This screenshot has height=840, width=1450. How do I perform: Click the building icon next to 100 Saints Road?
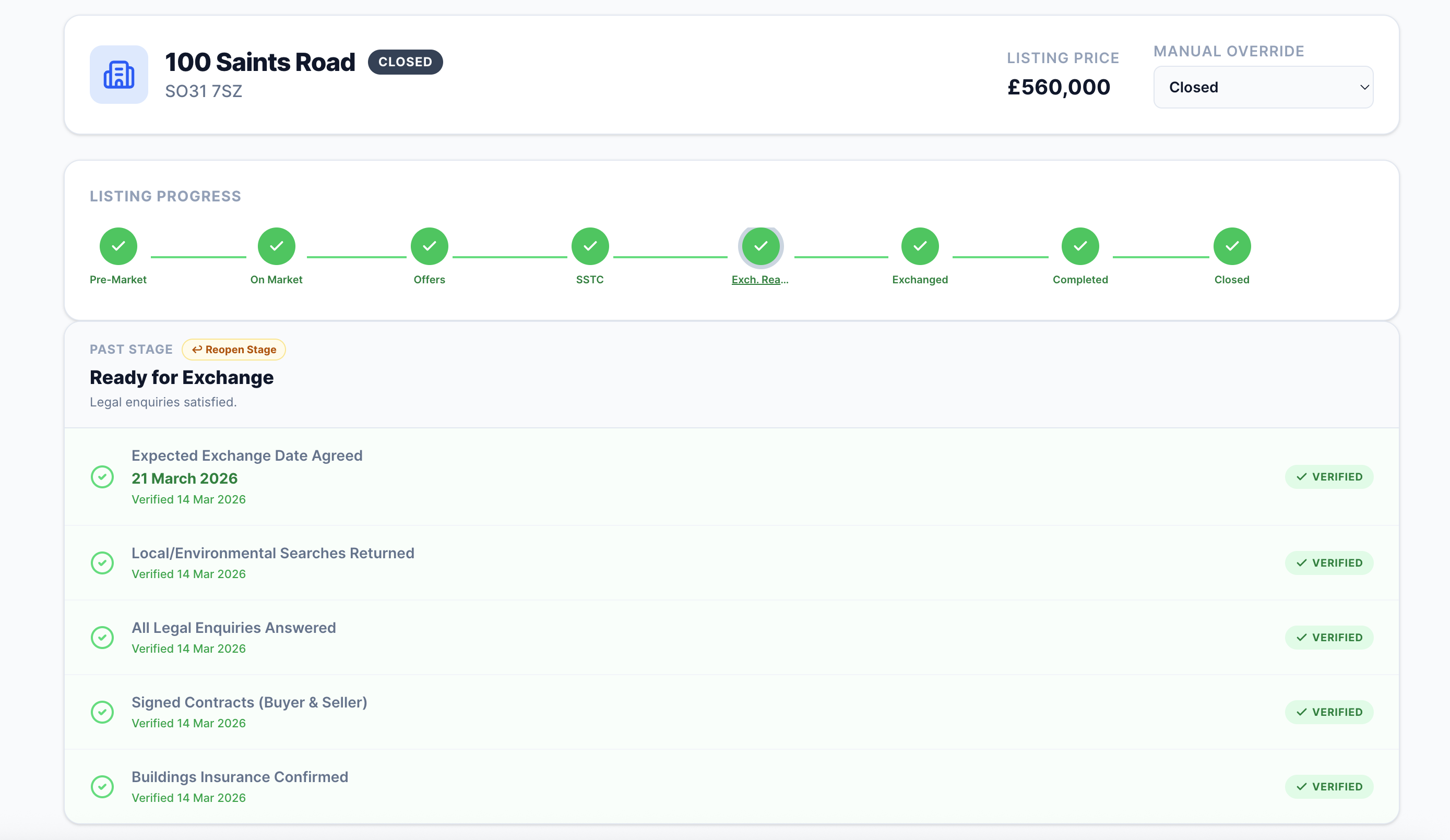pos(118,75)
